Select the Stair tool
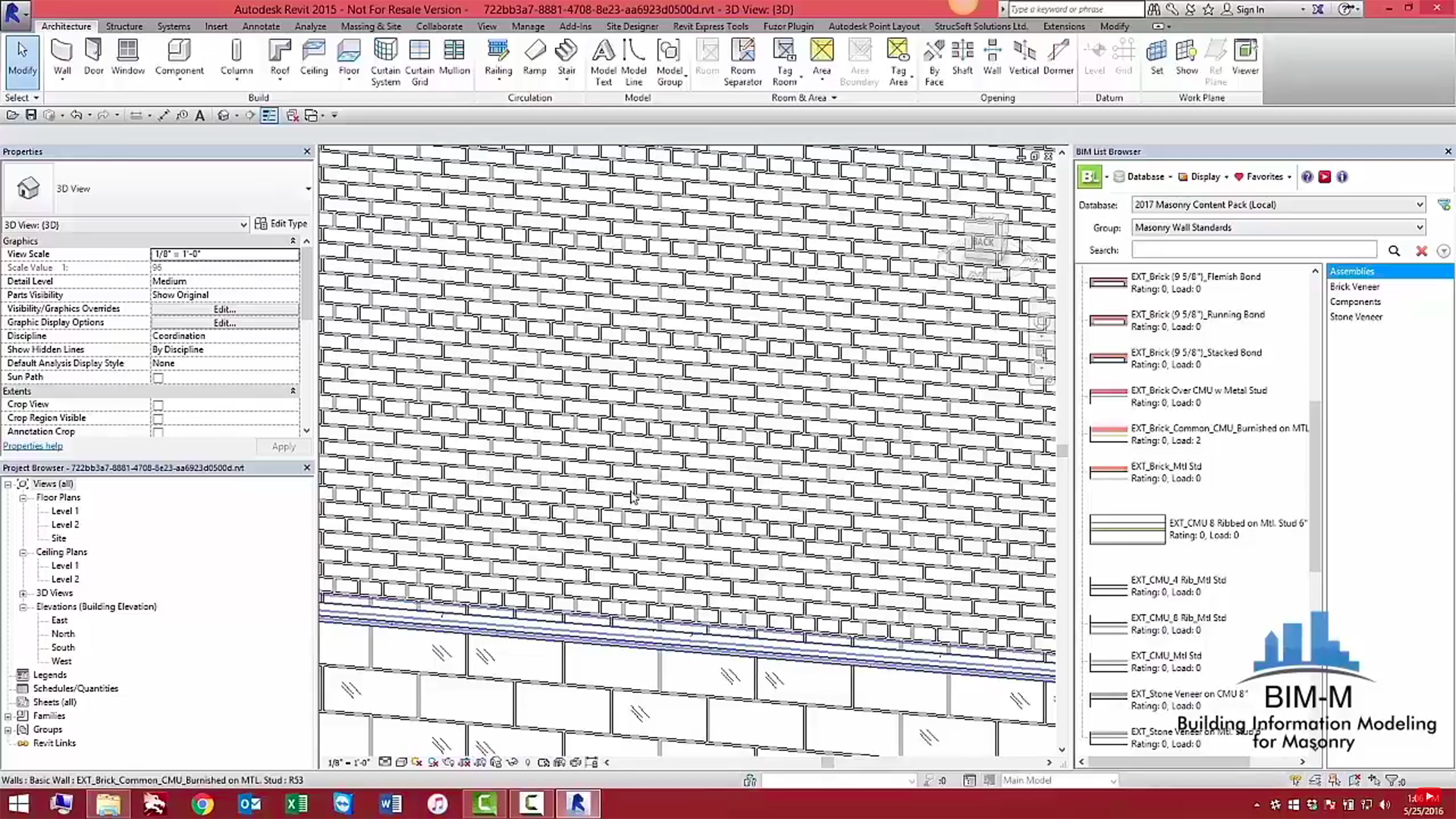Image resolution: width=1456 pixels, height=819 pixels. [x=566, y=57]
